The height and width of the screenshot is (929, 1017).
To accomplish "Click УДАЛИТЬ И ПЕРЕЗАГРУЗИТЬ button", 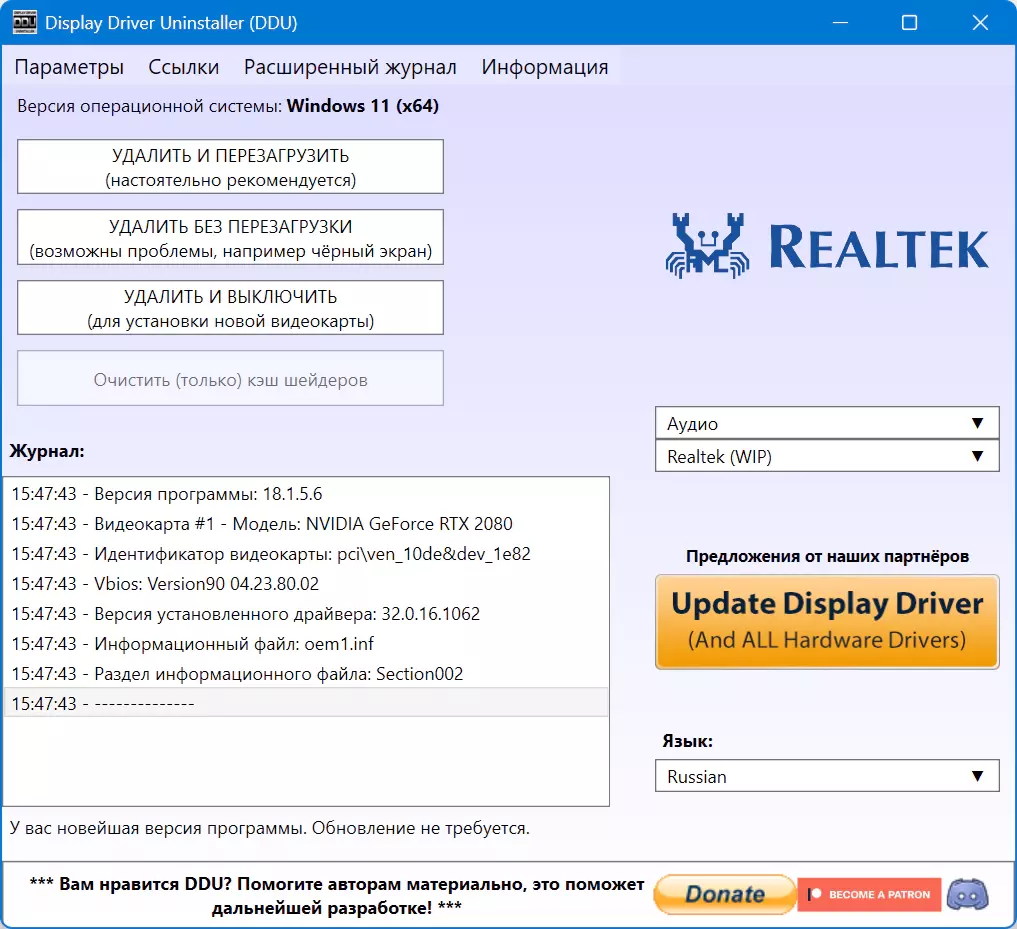I will click(230, 167).
